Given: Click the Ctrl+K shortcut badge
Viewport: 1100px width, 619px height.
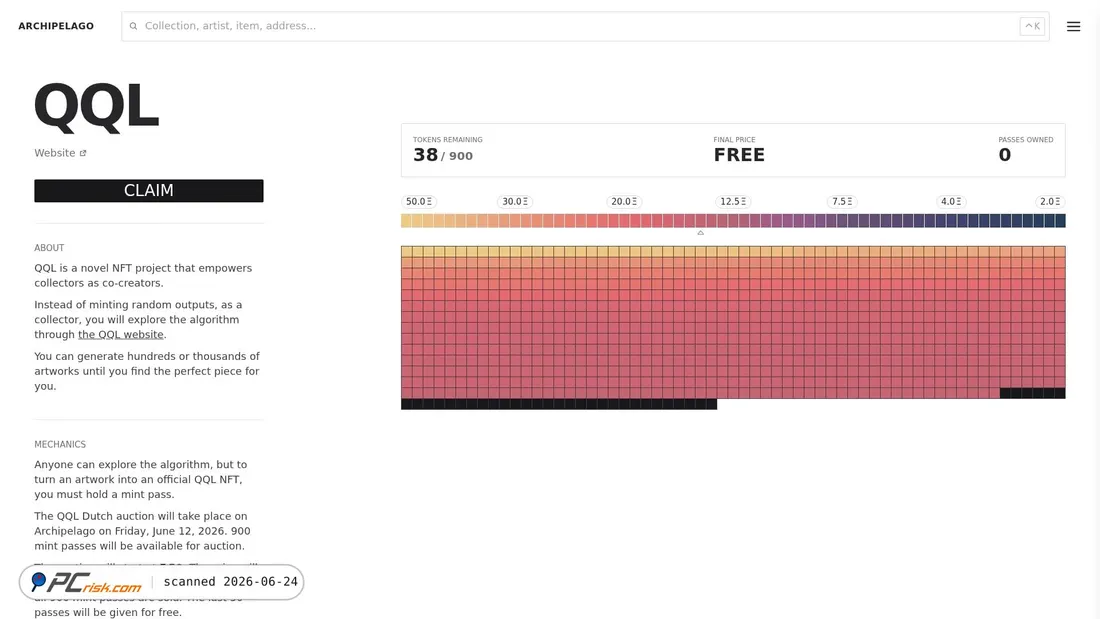Looking at the screenshot, I should coord(1032,26).
